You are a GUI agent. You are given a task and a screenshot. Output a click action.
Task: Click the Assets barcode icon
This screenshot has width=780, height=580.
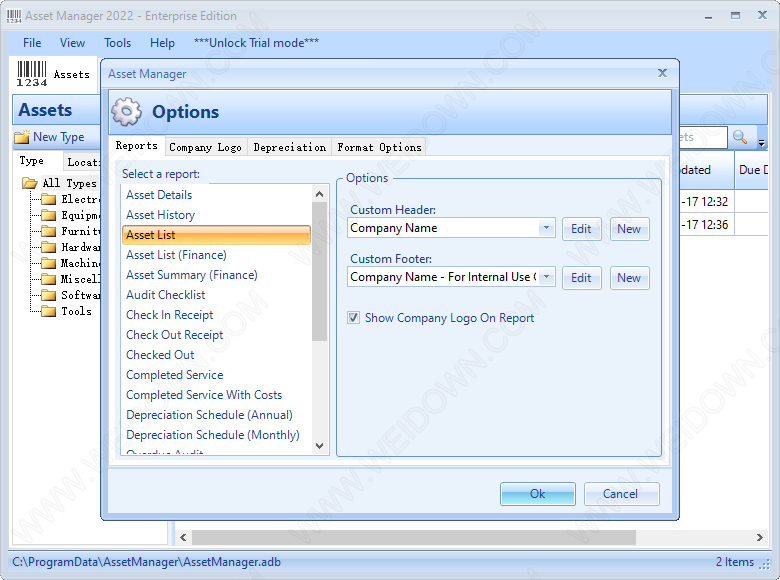click(32, 74)
